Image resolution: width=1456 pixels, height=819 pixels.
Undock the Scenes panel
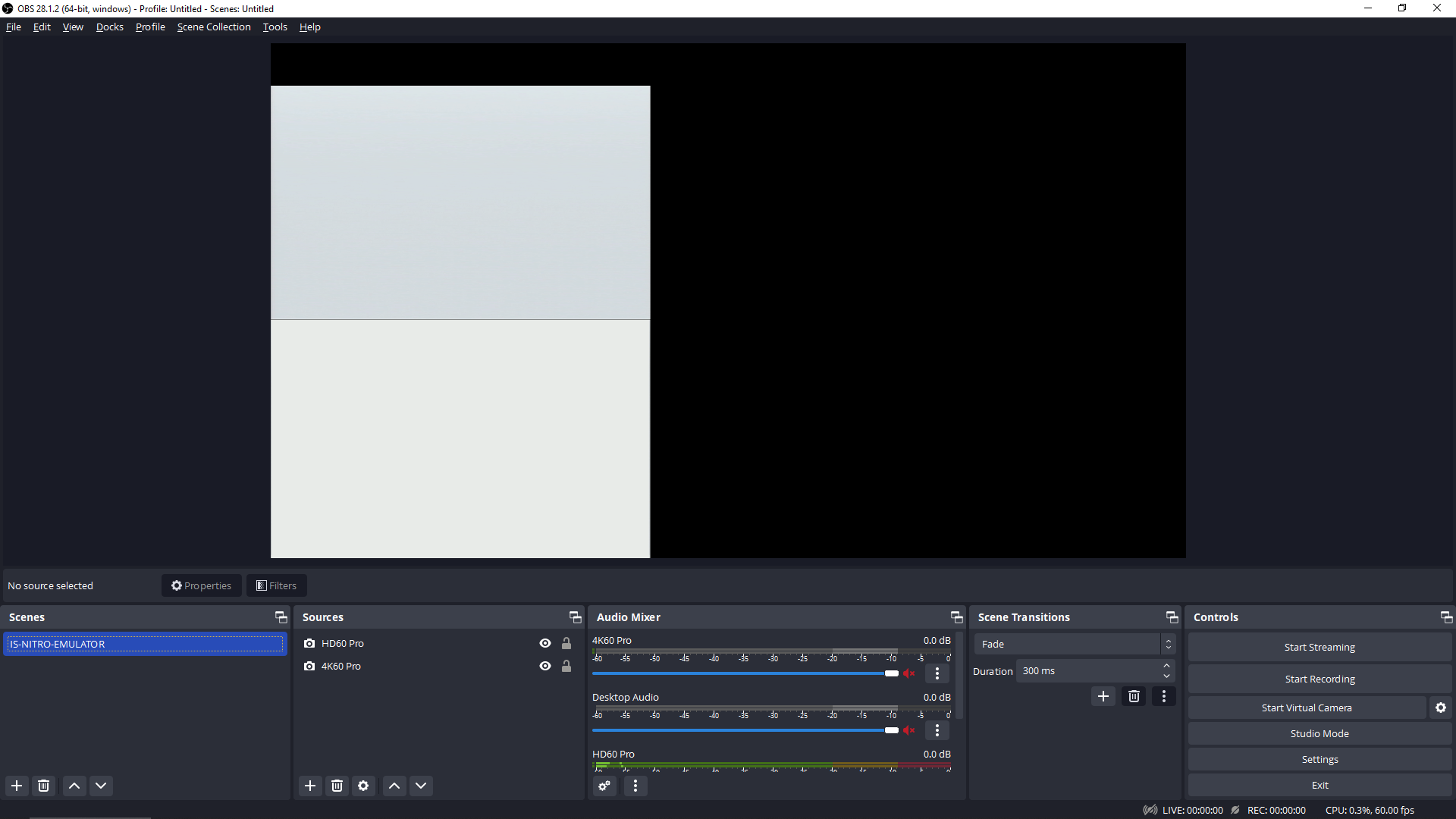click(x=281, y=617)
